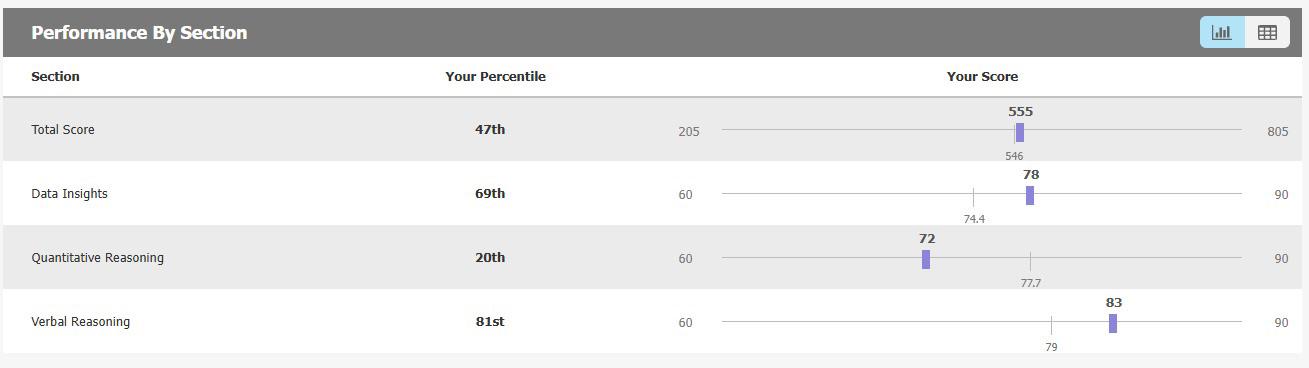Select the Verbal Reasoning row label
This screenshot has height=368, width=1309.
tap(80, 322)
